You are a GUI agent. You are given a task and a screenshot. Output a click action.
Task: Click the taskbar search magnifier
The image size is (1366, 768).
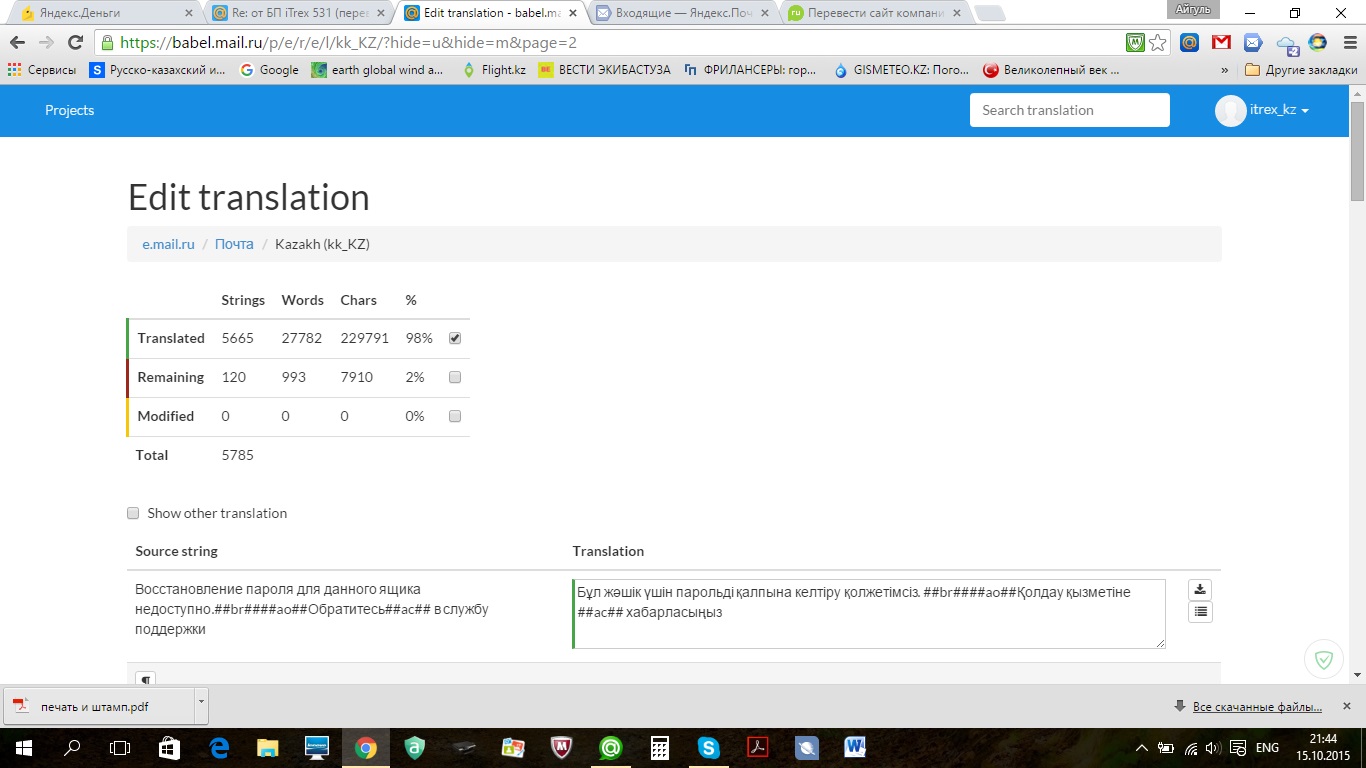(x=72, y=747)
